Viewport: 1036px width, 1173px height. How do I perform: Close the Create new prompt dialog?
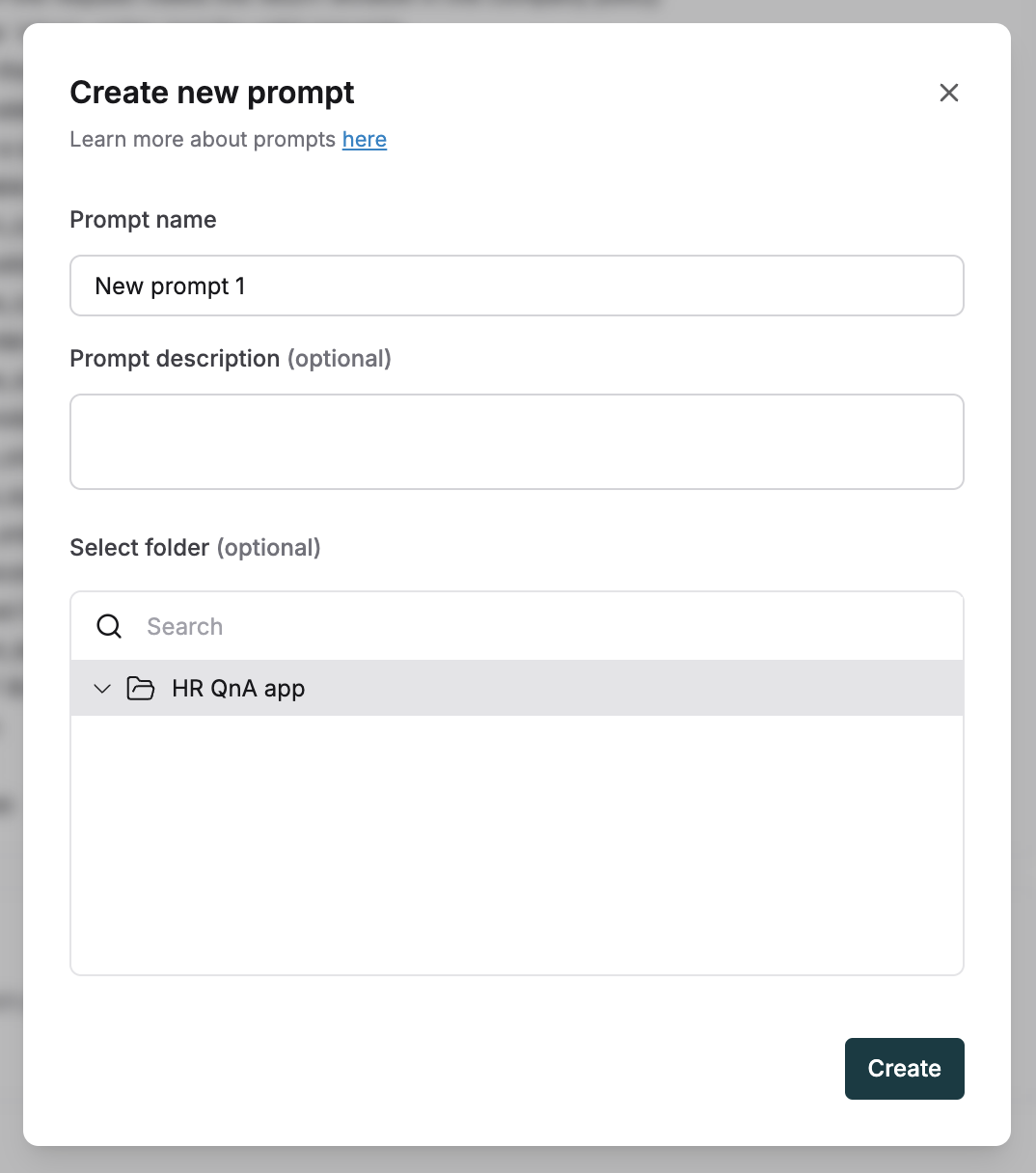[949, 93]
